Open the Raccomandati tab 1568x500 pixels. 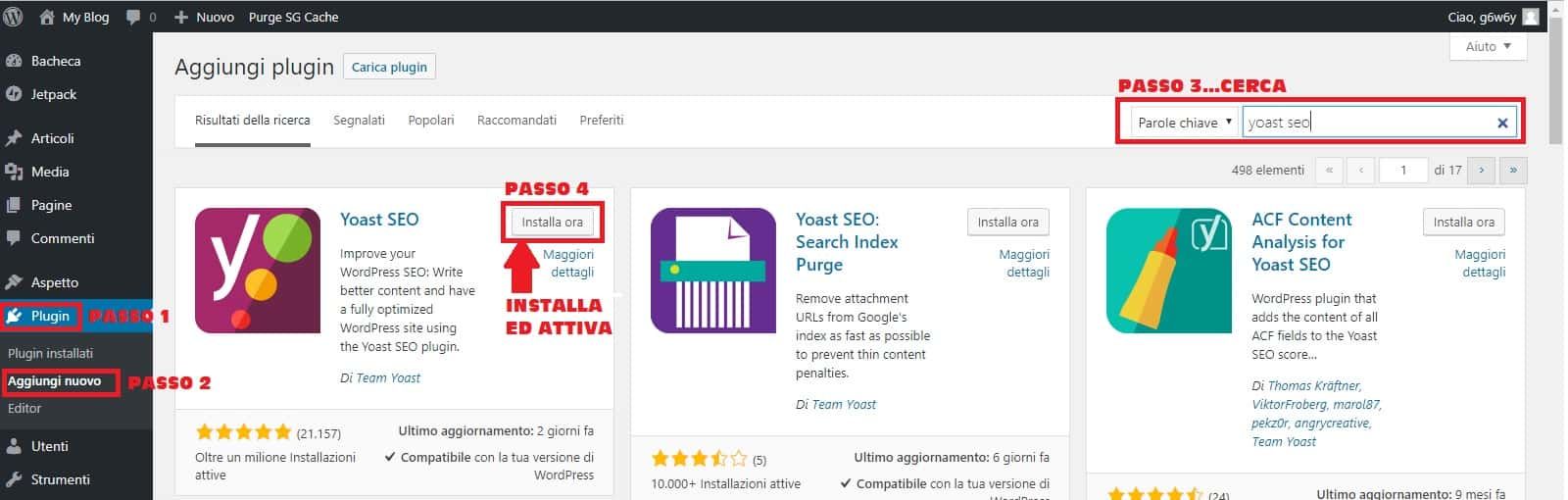click(x=516, y=120)
